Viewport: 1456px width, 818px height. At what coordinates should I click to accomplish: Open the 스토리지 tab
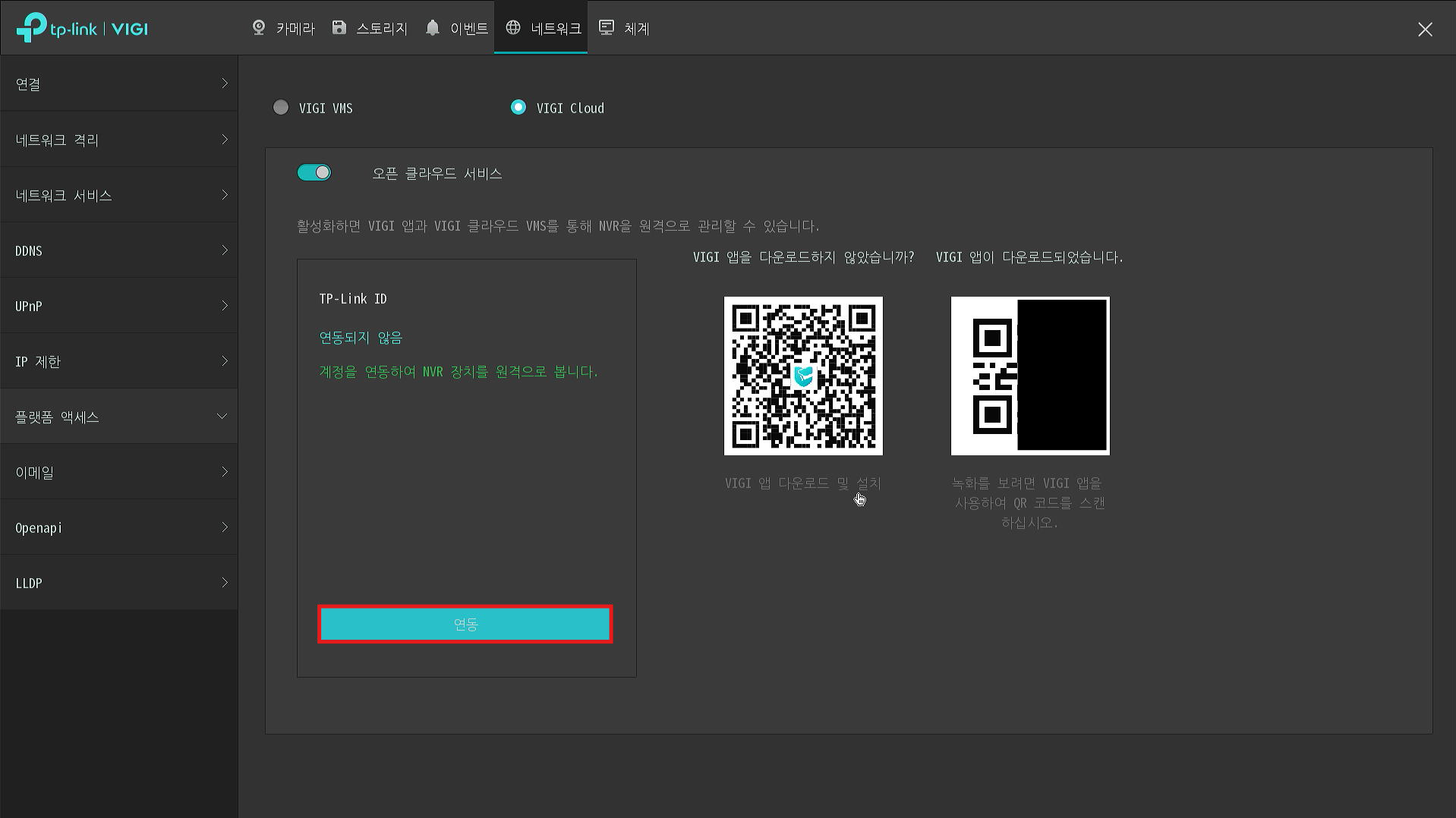tap(381, 29)
